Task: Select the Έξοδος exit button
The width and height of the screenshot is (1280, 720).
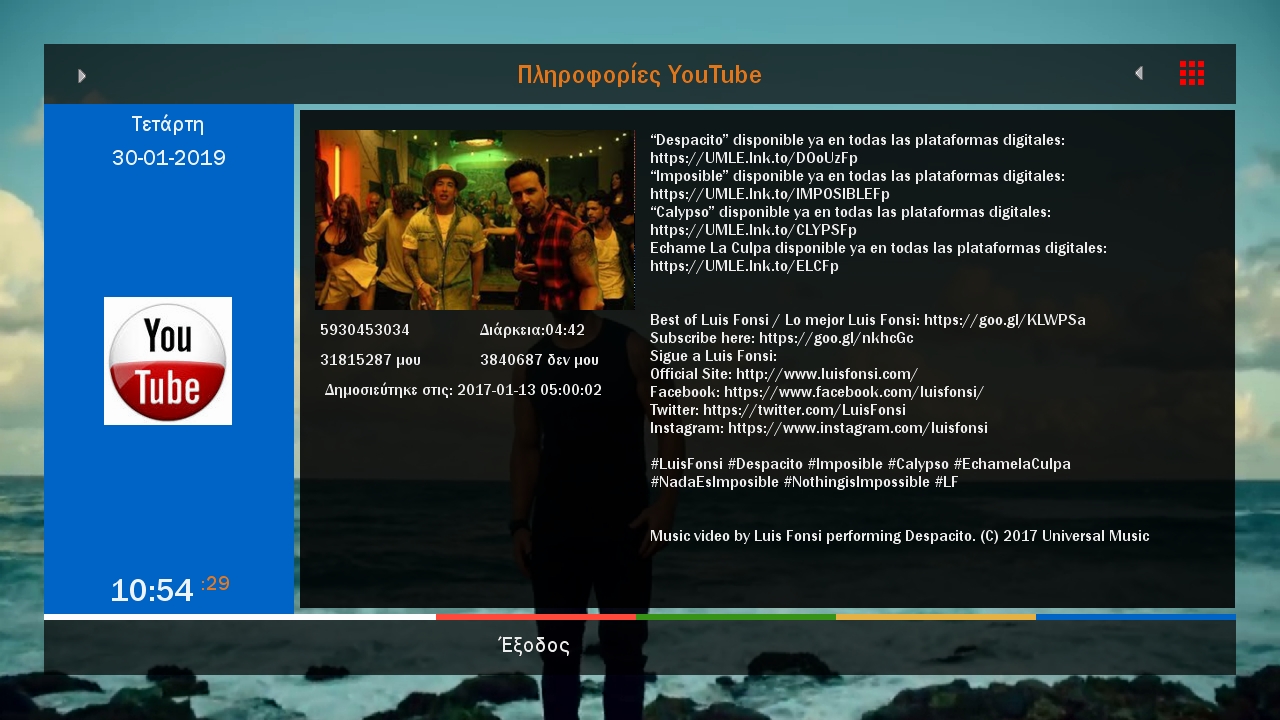Action: tap(534, 645)
